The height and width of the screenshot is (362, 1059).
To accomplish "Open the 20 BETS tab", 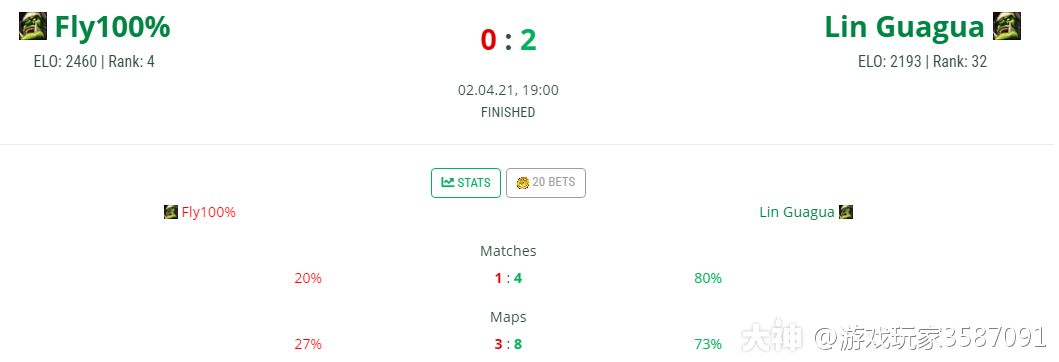I will pyautogui.click(x=546, y=183).
